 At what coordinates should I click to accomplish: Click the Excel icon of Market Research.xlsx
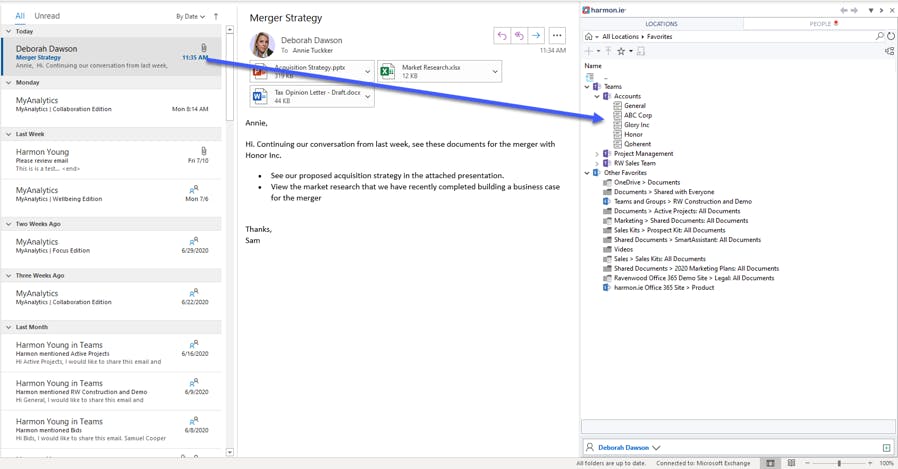[x=388, y=72]
